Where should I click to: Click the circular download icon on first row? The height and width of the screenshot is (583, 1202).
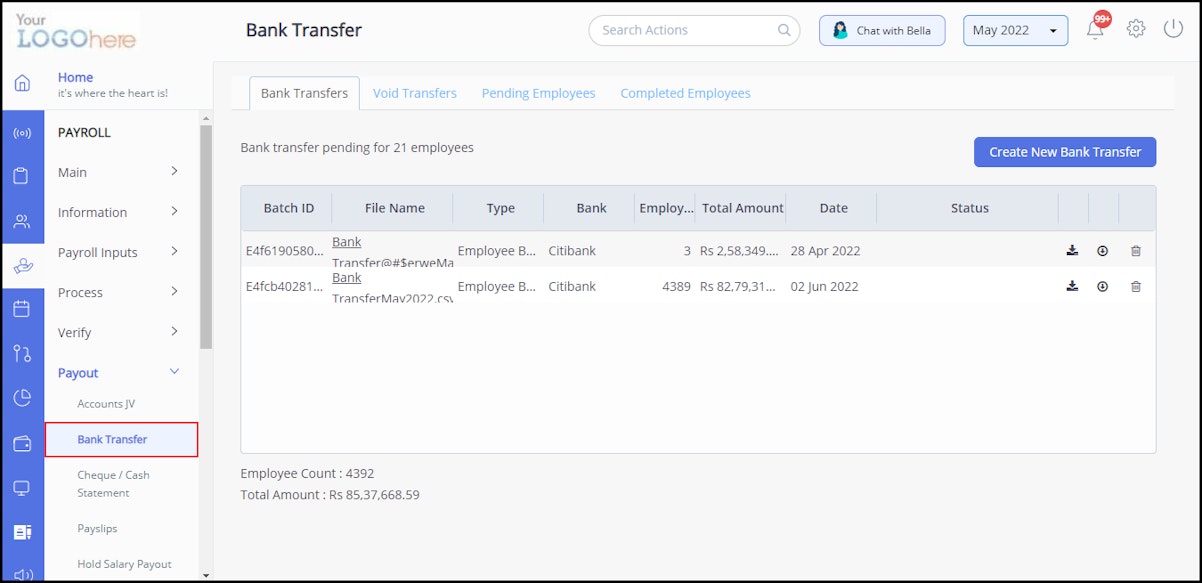[x=1103, y=251]
